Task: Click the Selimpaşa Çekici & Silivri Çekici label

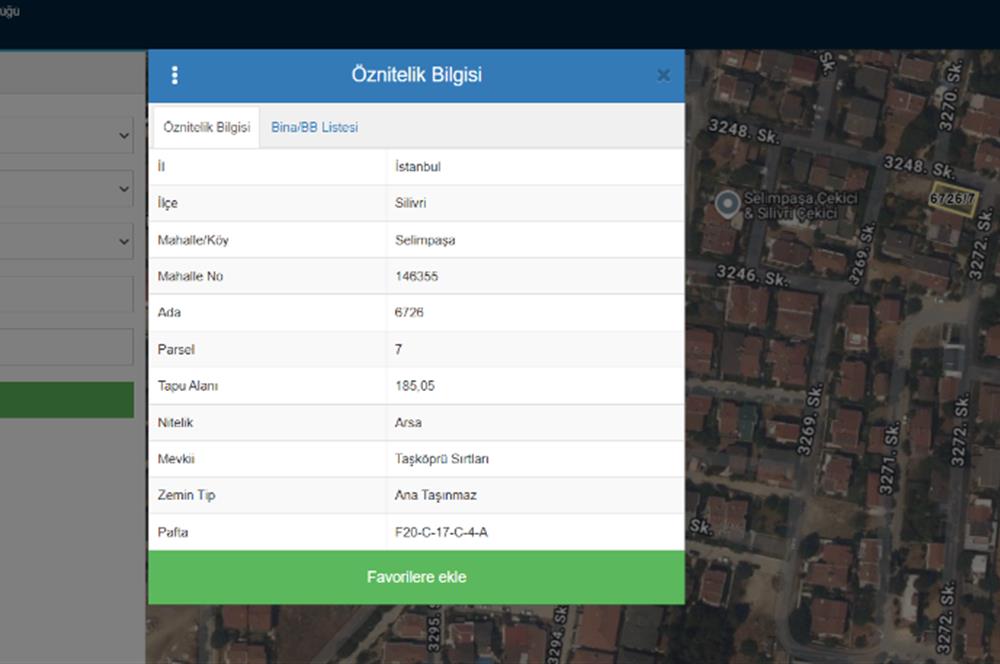Action: (x=800, y=205)
